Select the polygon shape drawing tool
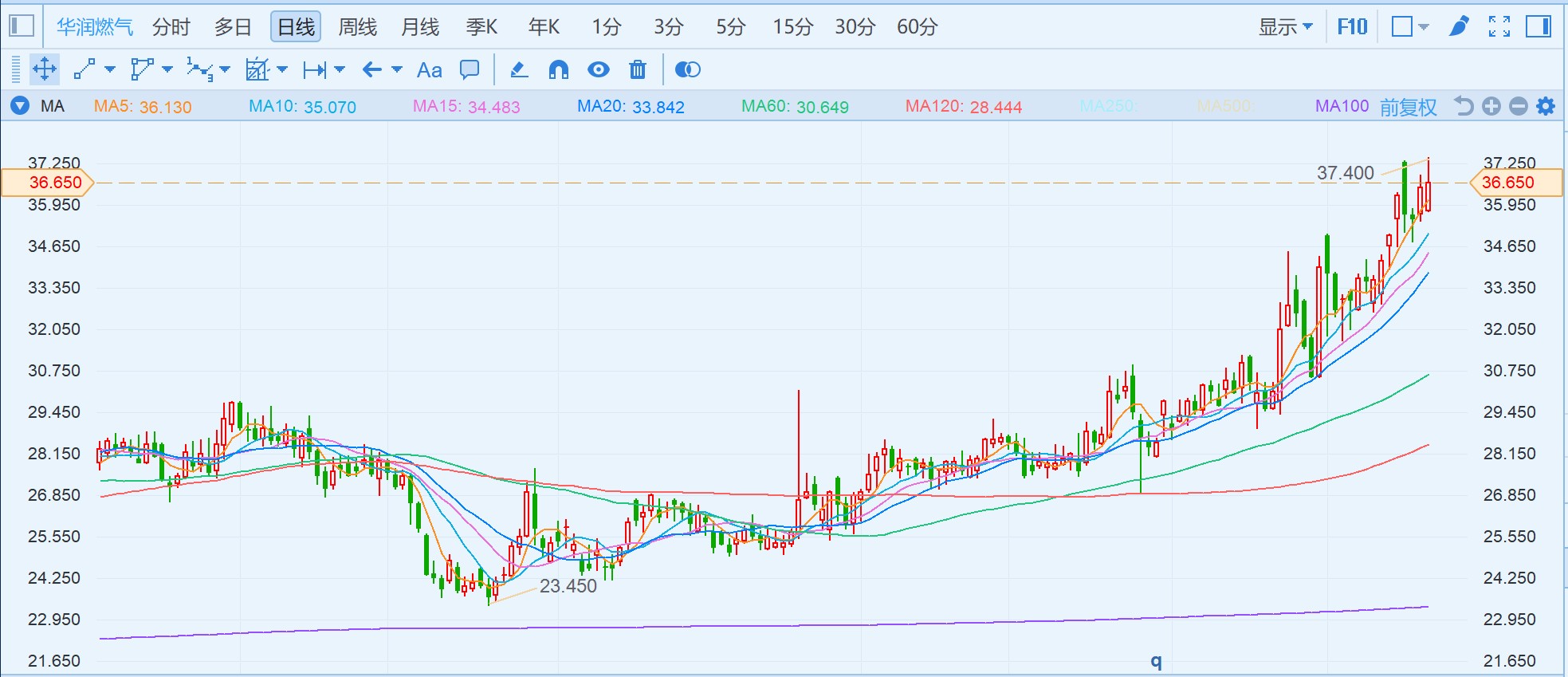This screenshot has height=677, width=1568. point(142,69)
